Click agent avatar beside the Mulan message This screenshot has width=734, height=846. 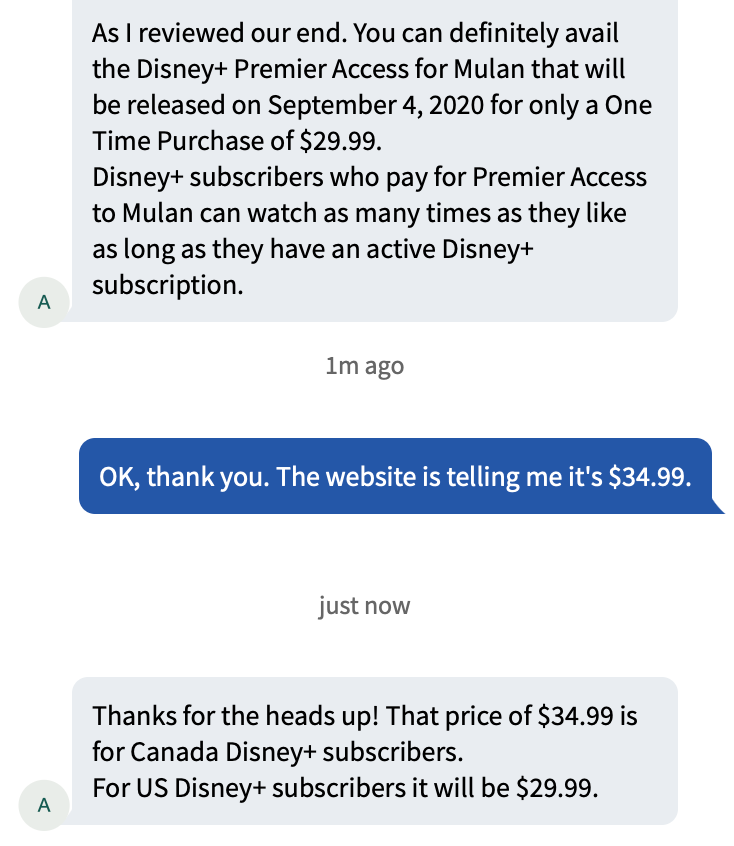tap(43, 302)
